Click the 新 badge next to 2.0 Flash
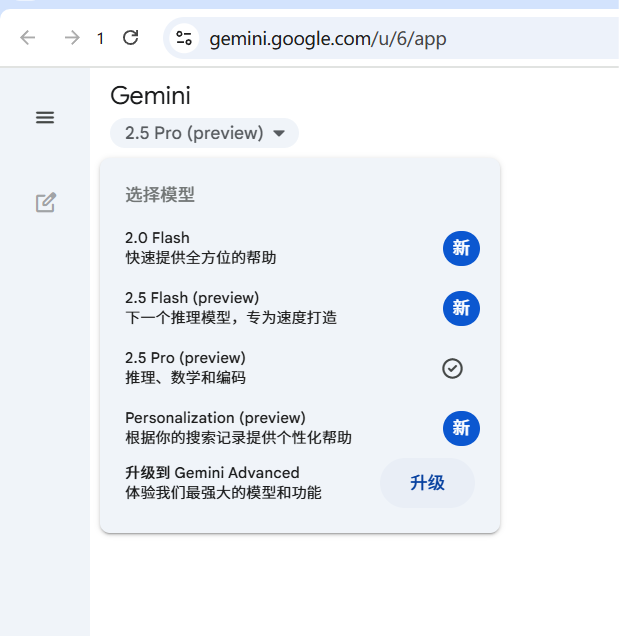Image resolution: width=619 pixels, height=636 pixels. [x=461, y=248]
